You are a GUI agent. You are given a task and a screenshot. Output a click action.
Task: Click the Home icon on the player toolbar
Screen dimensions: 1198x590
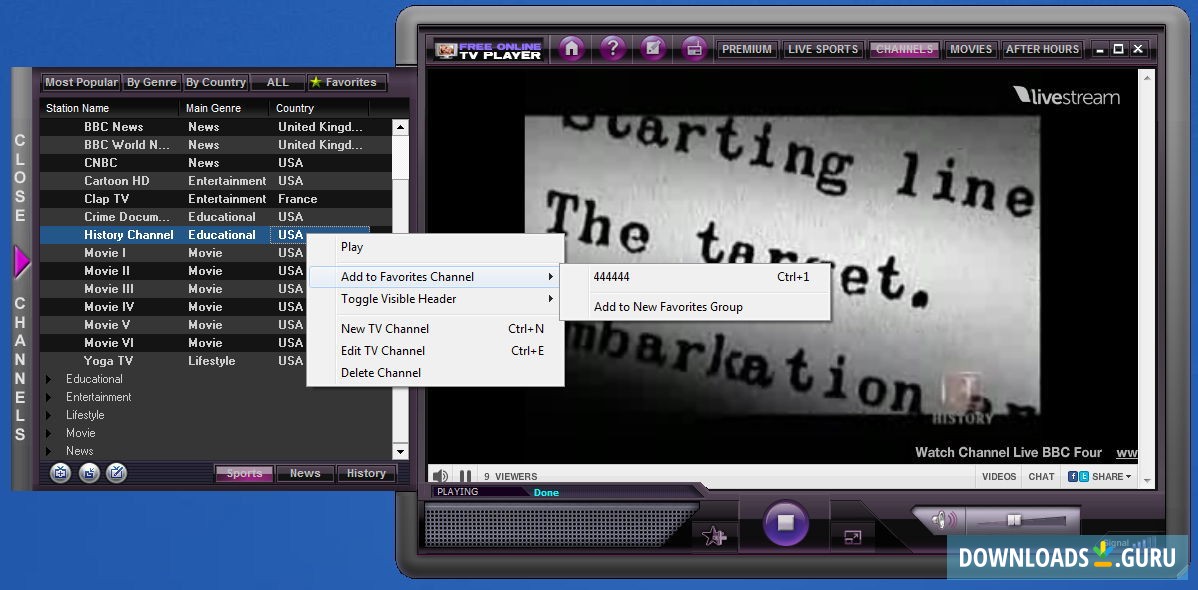coord(570,48)
